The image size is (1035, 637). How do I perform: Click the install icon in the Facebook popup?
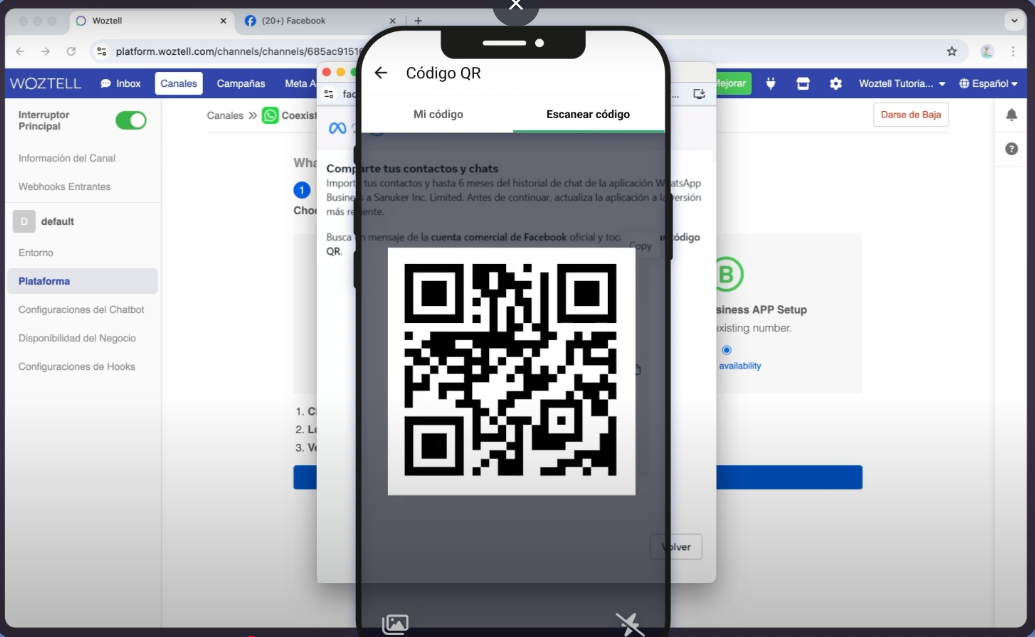699,94
